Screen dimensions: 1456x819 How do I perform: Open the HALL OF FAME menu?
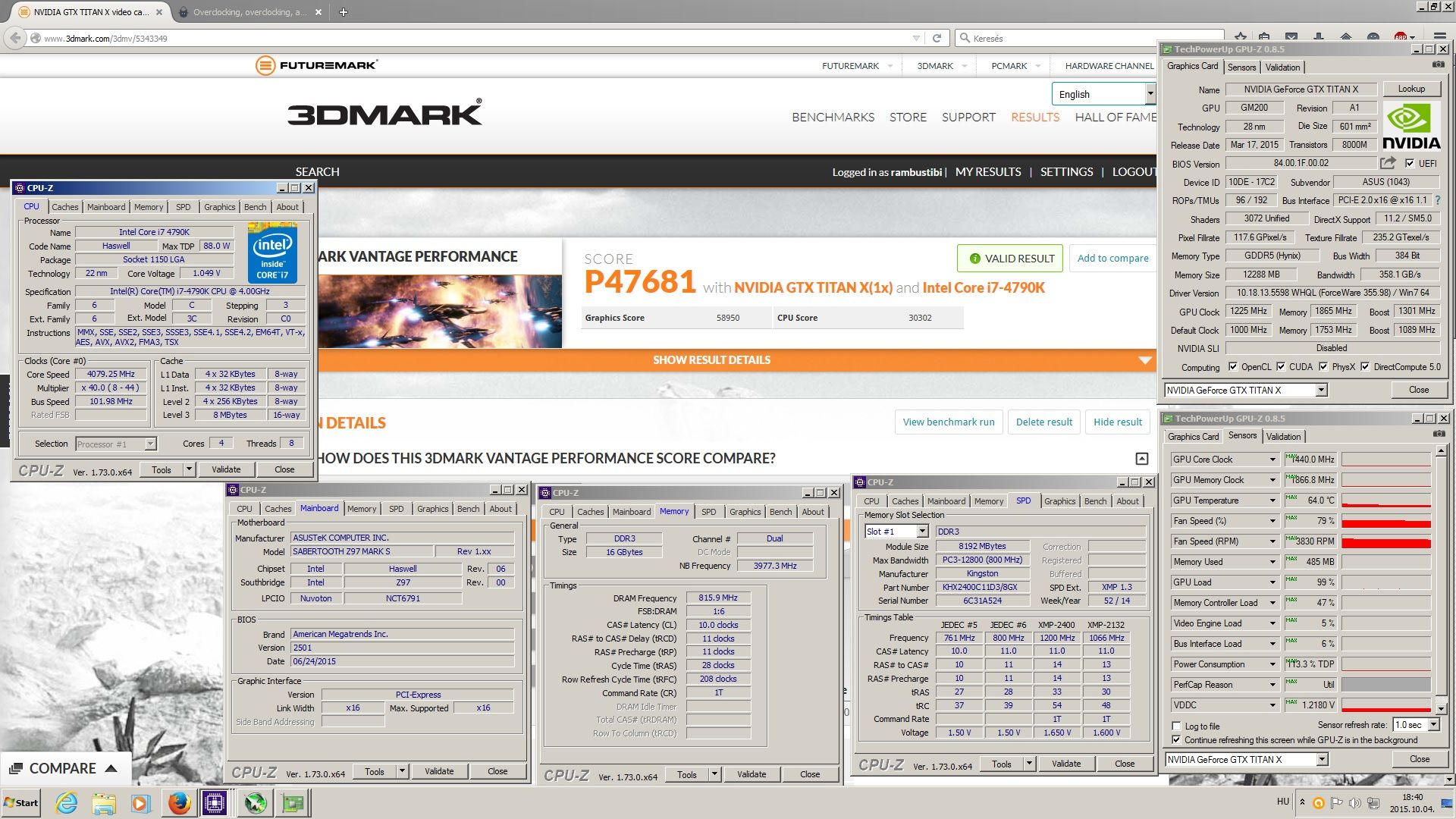[x=1116, y=117]
